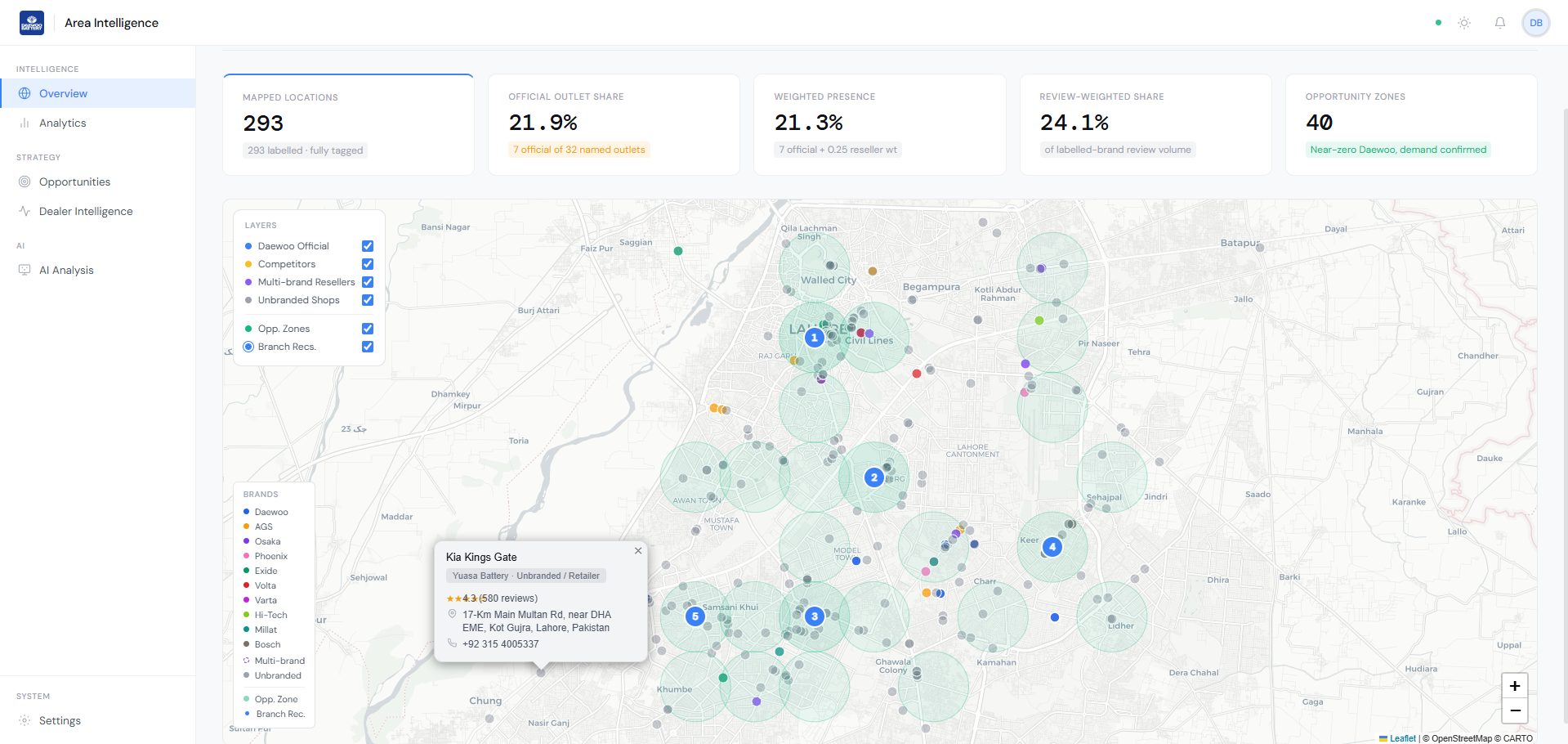The image size is (1568, 744).
Task: Close the Kia Kings Gate popup
Action: [638, 551]
